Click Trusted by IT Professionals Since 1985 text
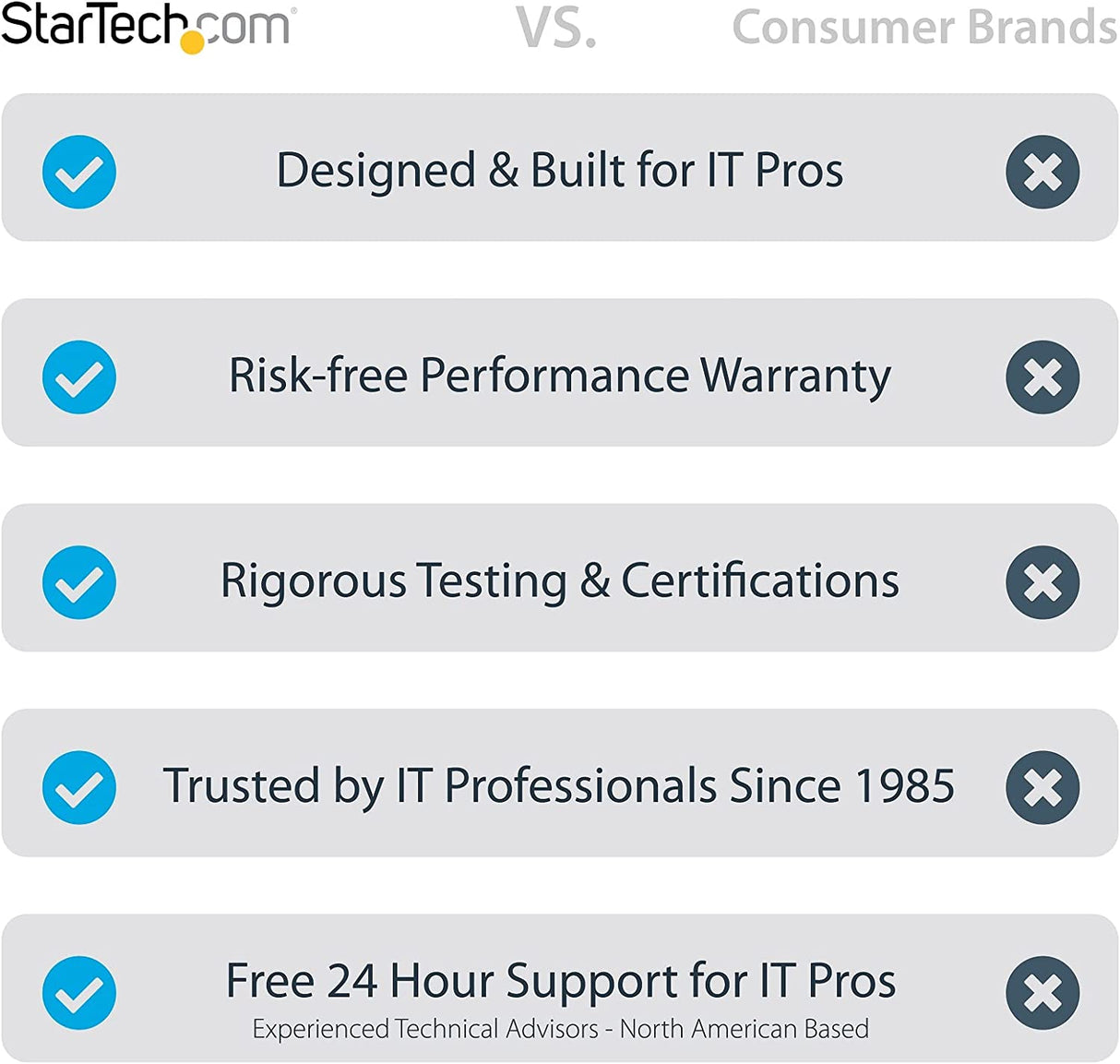This screenshot has width=1120, height=1064. (559, 786)
